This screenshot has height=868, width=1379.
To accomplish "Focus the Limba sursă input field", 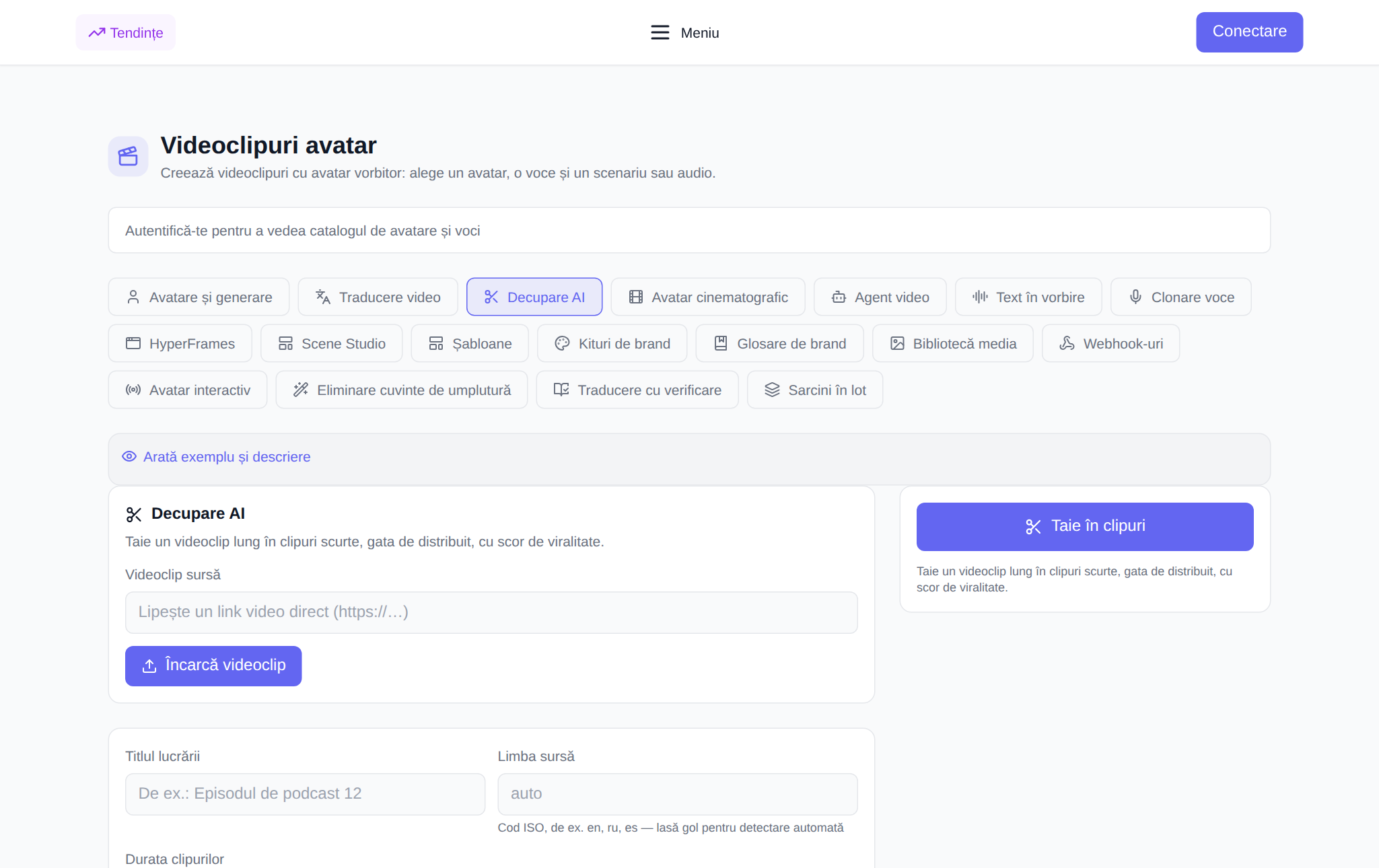I will click(678, 794).
